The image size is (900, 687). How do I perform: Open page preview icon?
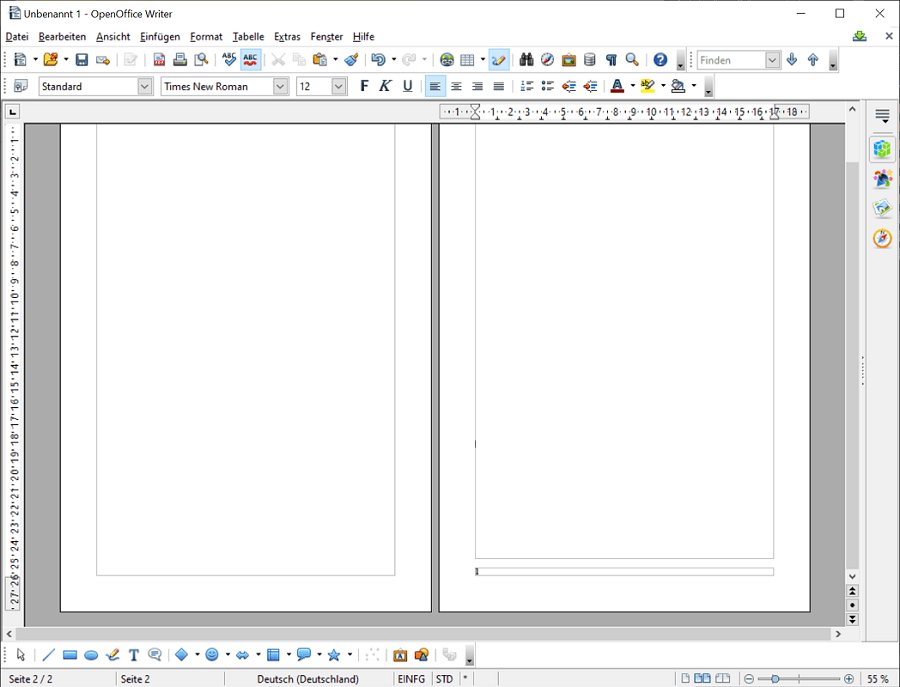click(201, 60)
